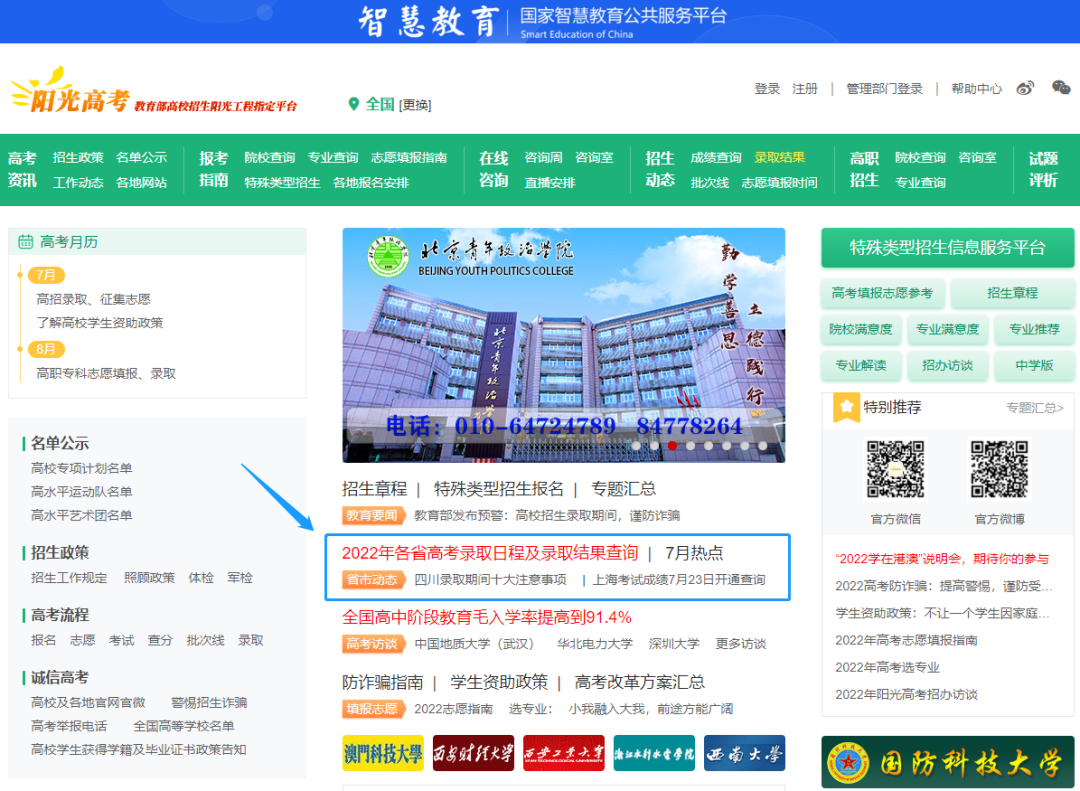This screenshot has height=791, width=1080.
Task: Click the green location pin icon
Action: coord(353,104)
